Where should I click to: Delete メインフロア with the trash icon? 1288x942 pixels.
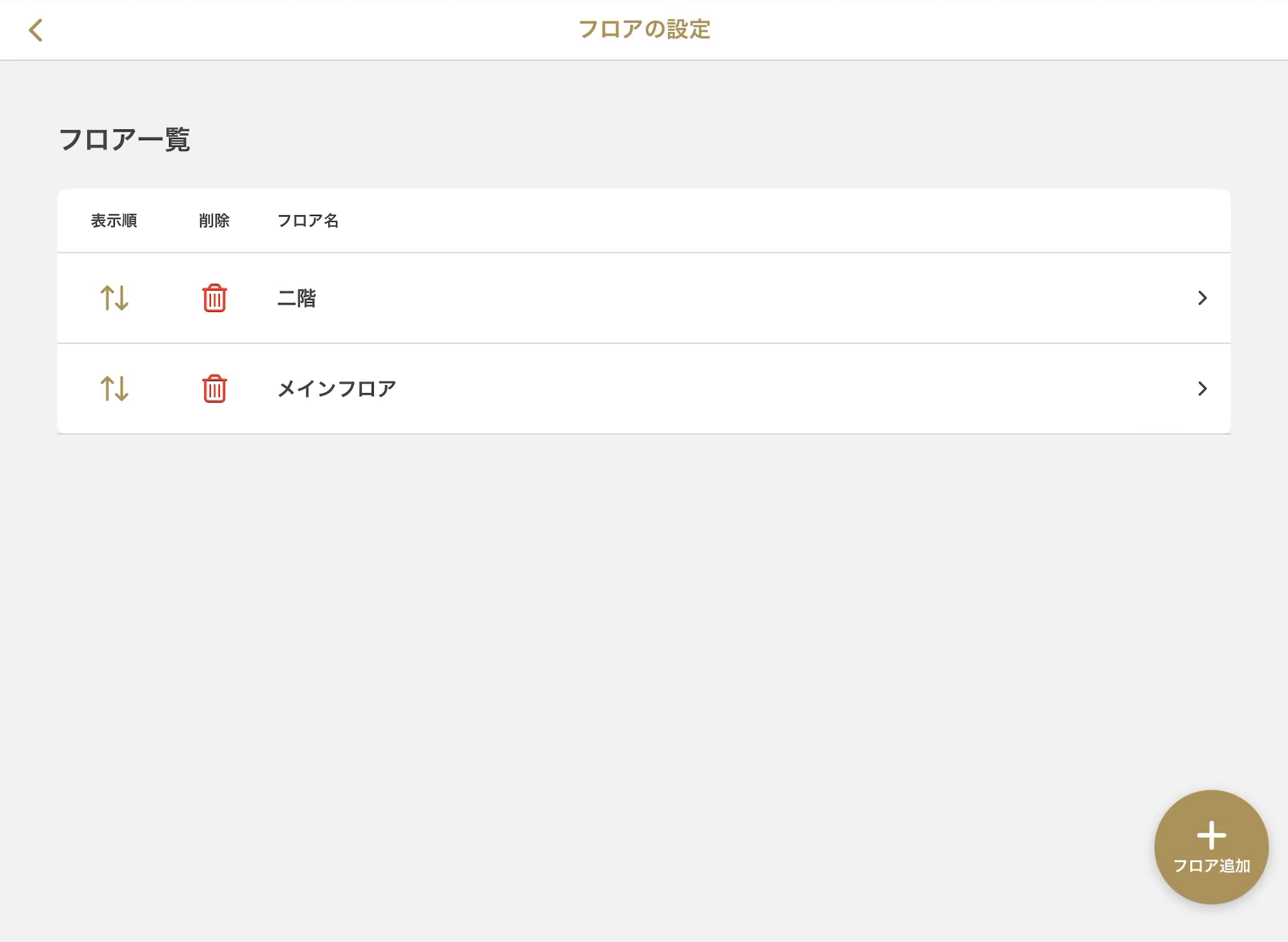(215, 388)
